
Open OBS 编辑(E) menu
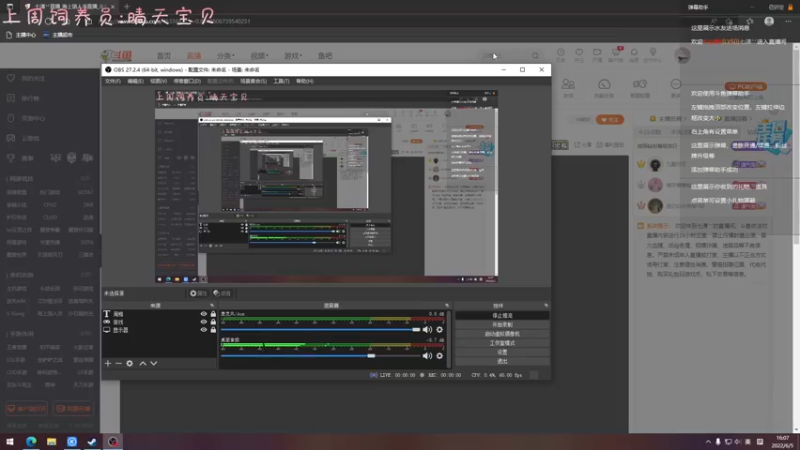(x=135, y=81)
